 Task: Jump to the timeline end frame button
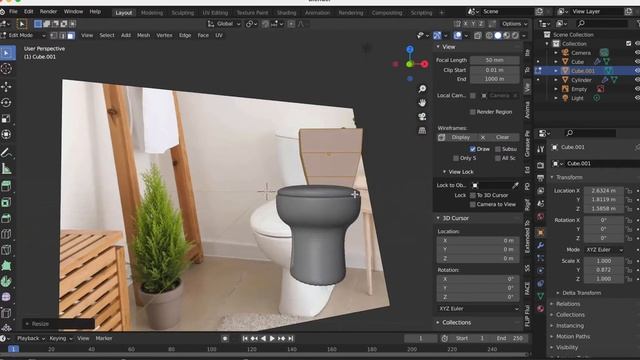click(291, 338)
